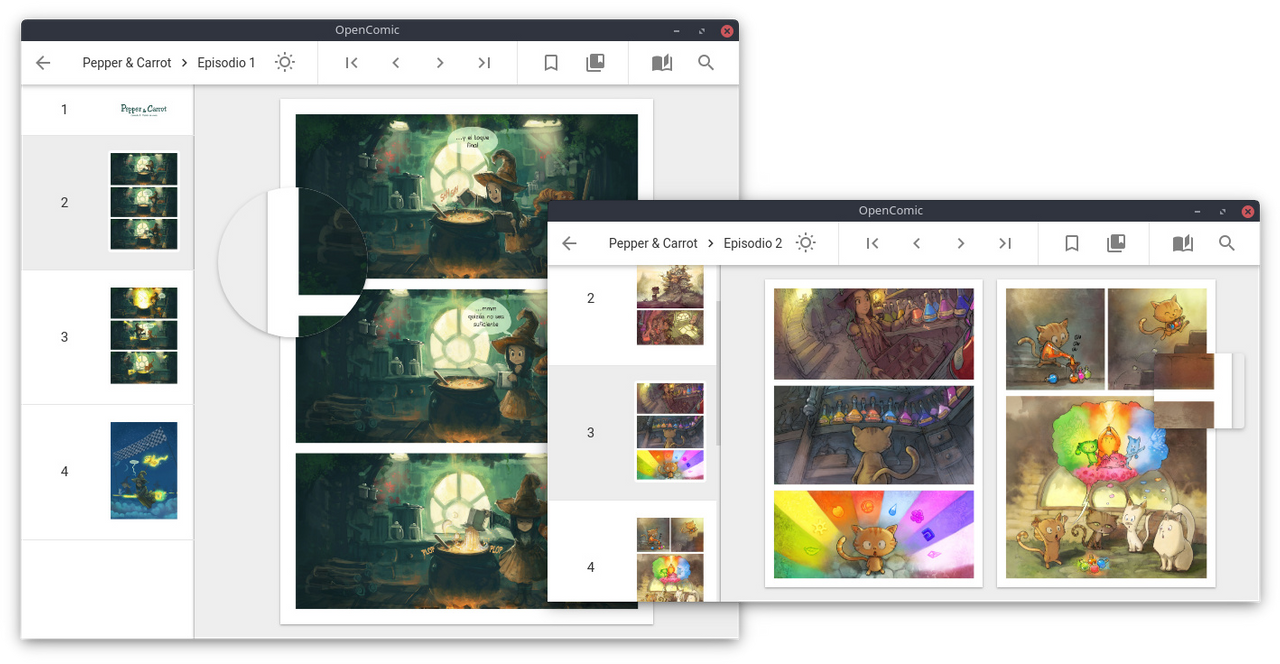Open Pepper & Carrot breadcrumb in Episodio 1 window
This screenshot has height=664, width=1280.
(127, 63)
